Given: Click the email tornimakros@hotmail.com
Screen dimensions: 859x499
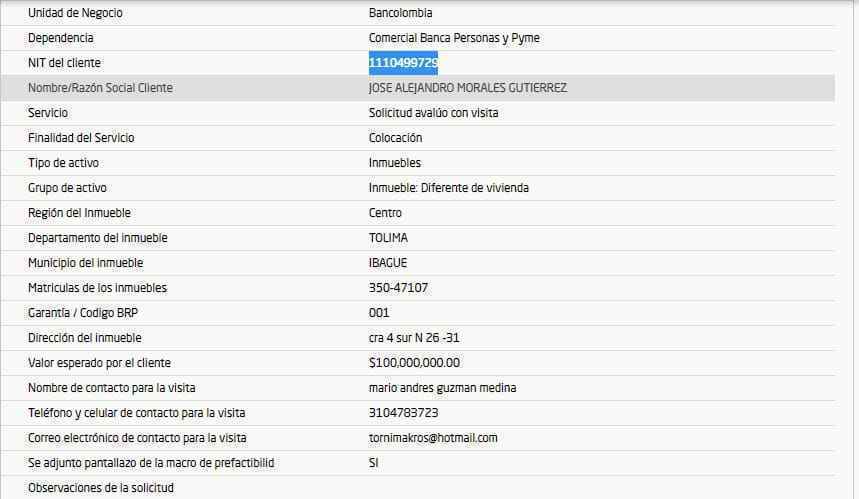Looking at the screenshot, I should coord(432,438).
